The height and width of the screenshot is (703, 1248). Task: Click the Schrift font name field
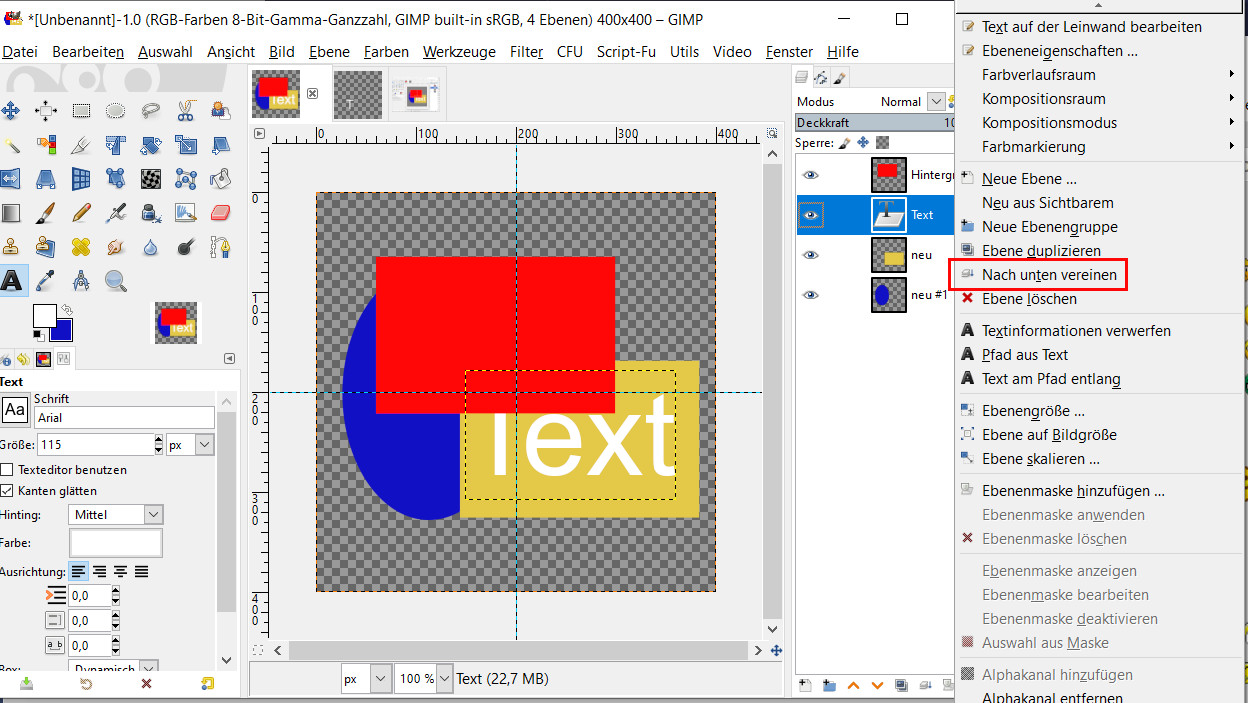pyautogui.click(x=124, y=418)
